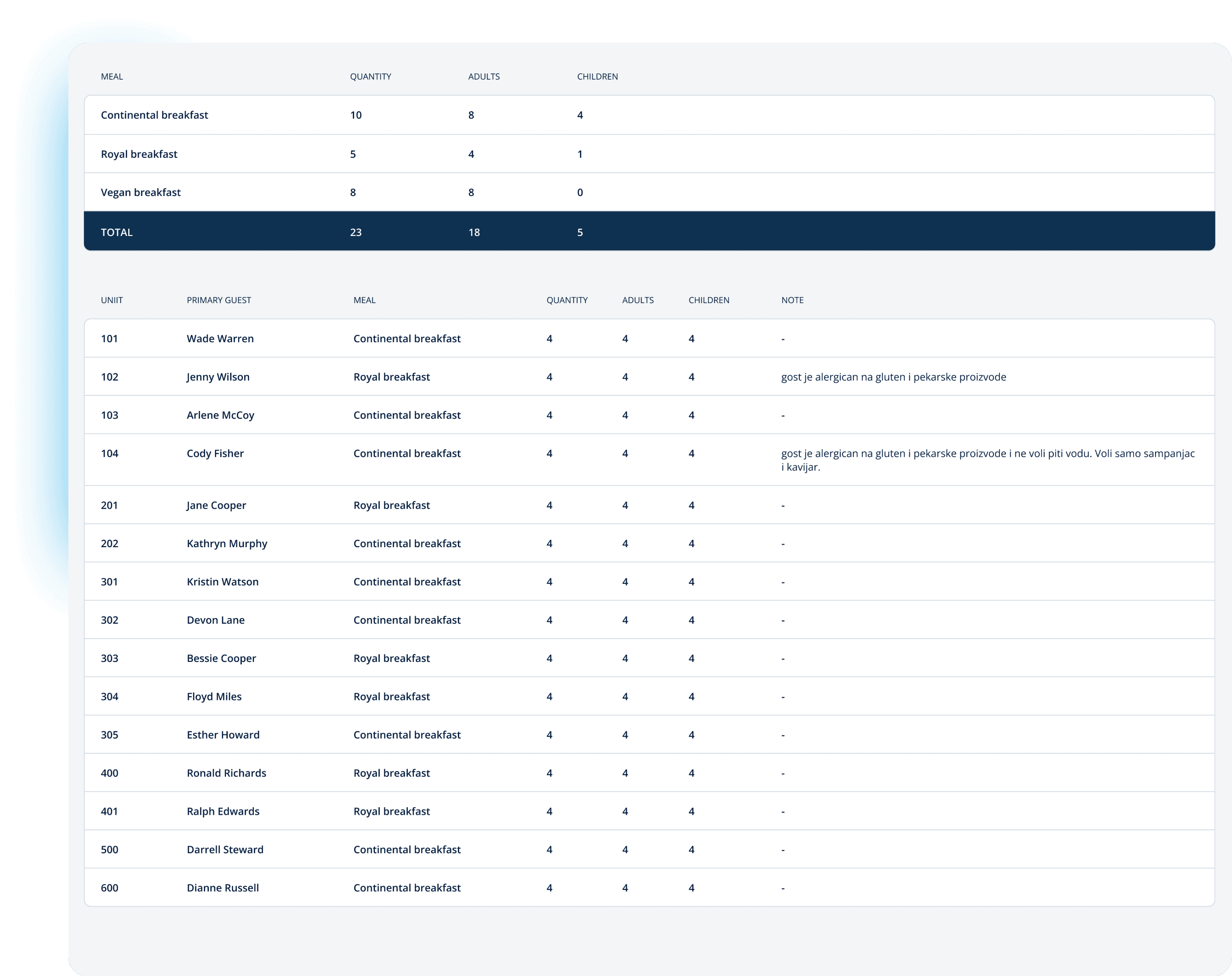Click unit number 302
This screenshot has height=976, width=1232.
(x=109, y=620)
